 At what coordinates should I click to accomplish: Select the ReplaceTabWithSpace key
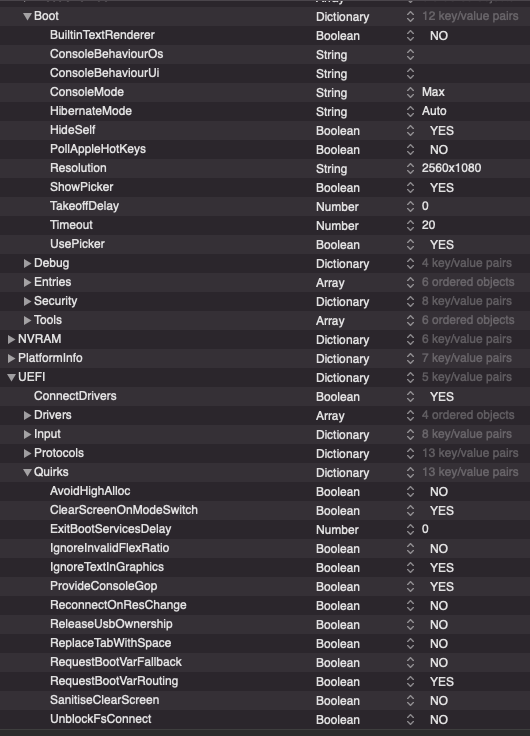tap(110, 643)
